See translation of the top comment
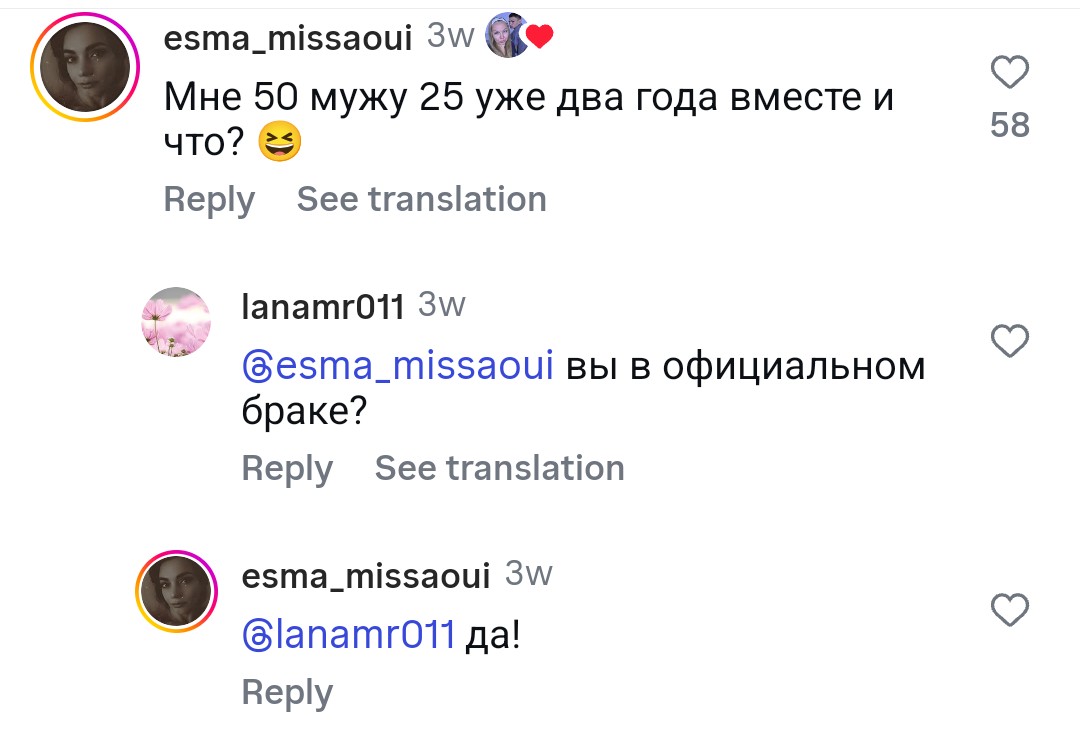Viewport: 1080px width, 752px height. 421,199
